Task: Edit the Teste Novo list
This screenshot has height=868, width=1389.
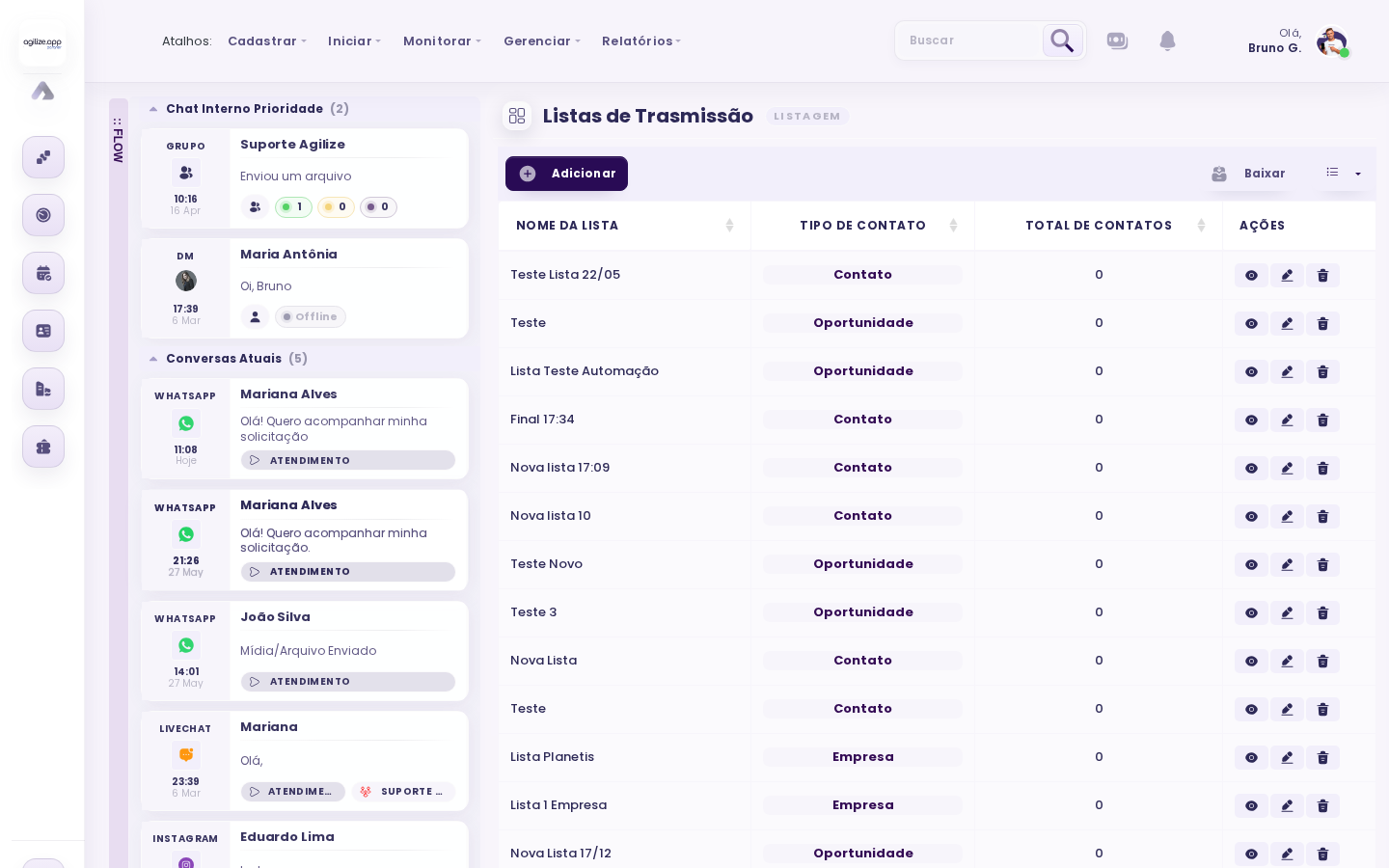Action: 1287,565
